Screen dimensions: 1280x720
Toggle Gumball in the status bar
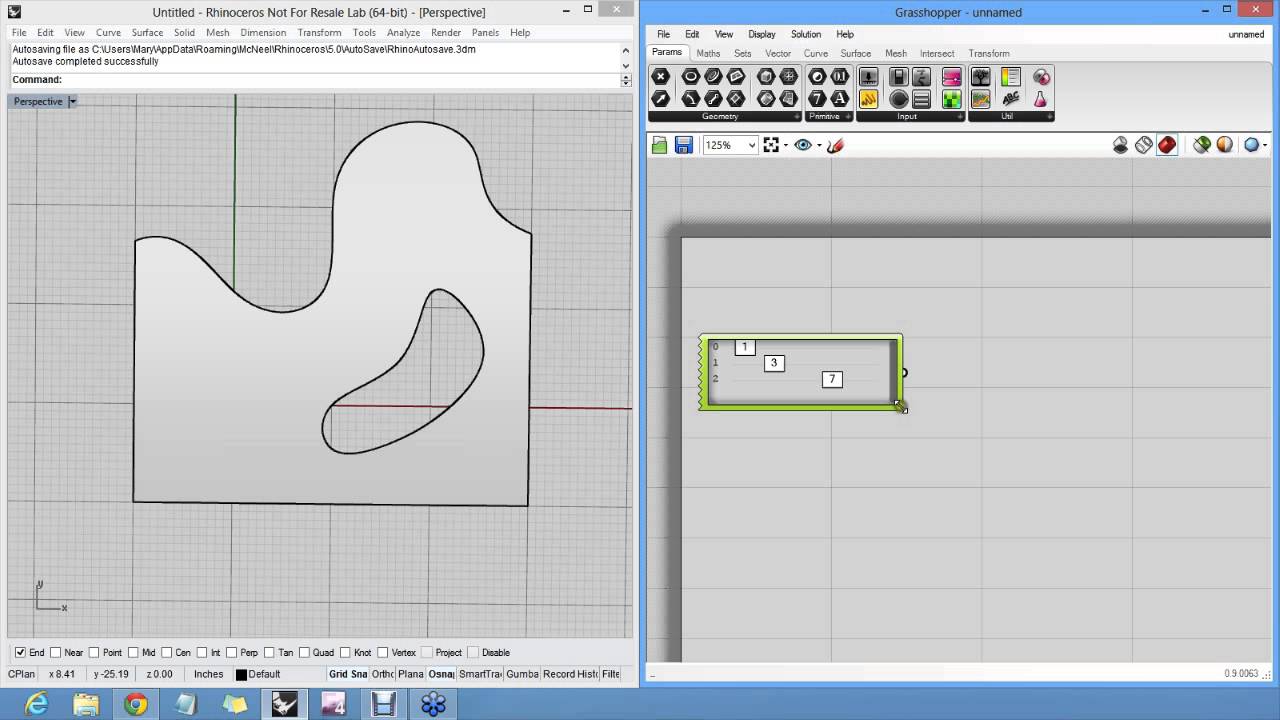point(522,674)
